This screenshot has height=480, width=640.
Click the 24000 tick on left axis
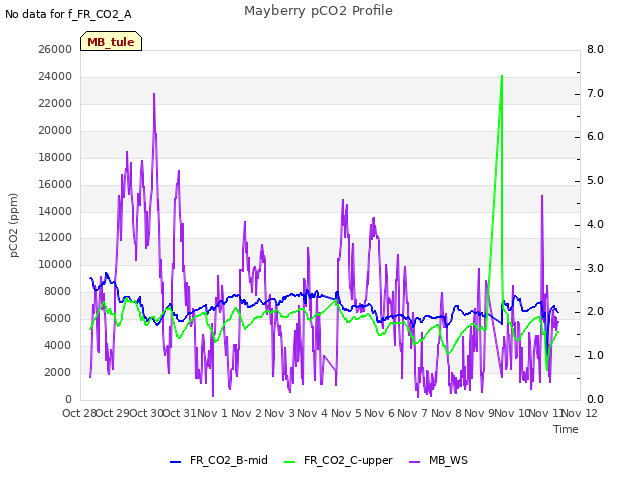point(55,76)
